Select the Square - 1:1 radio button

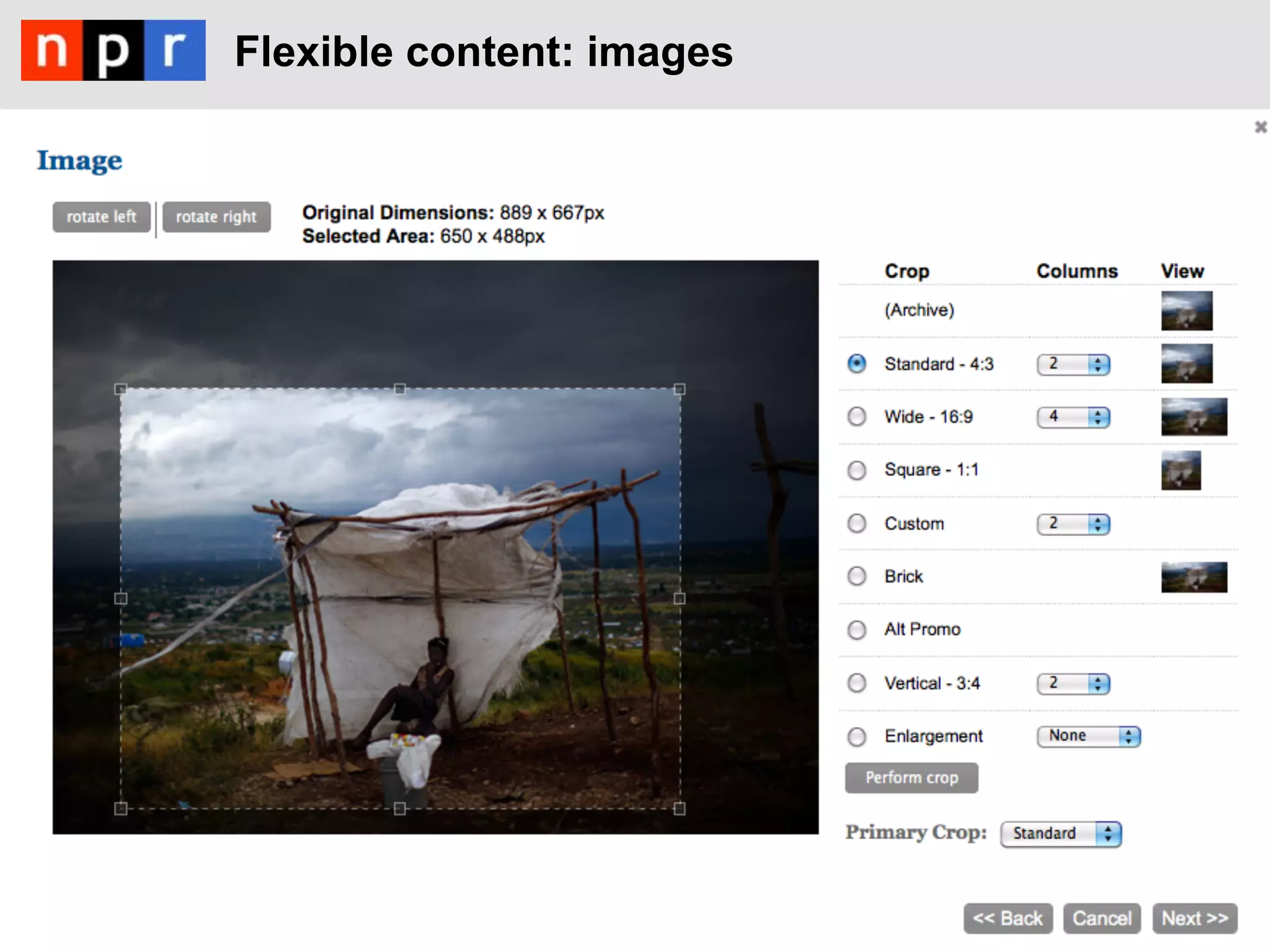coord(857,470)
